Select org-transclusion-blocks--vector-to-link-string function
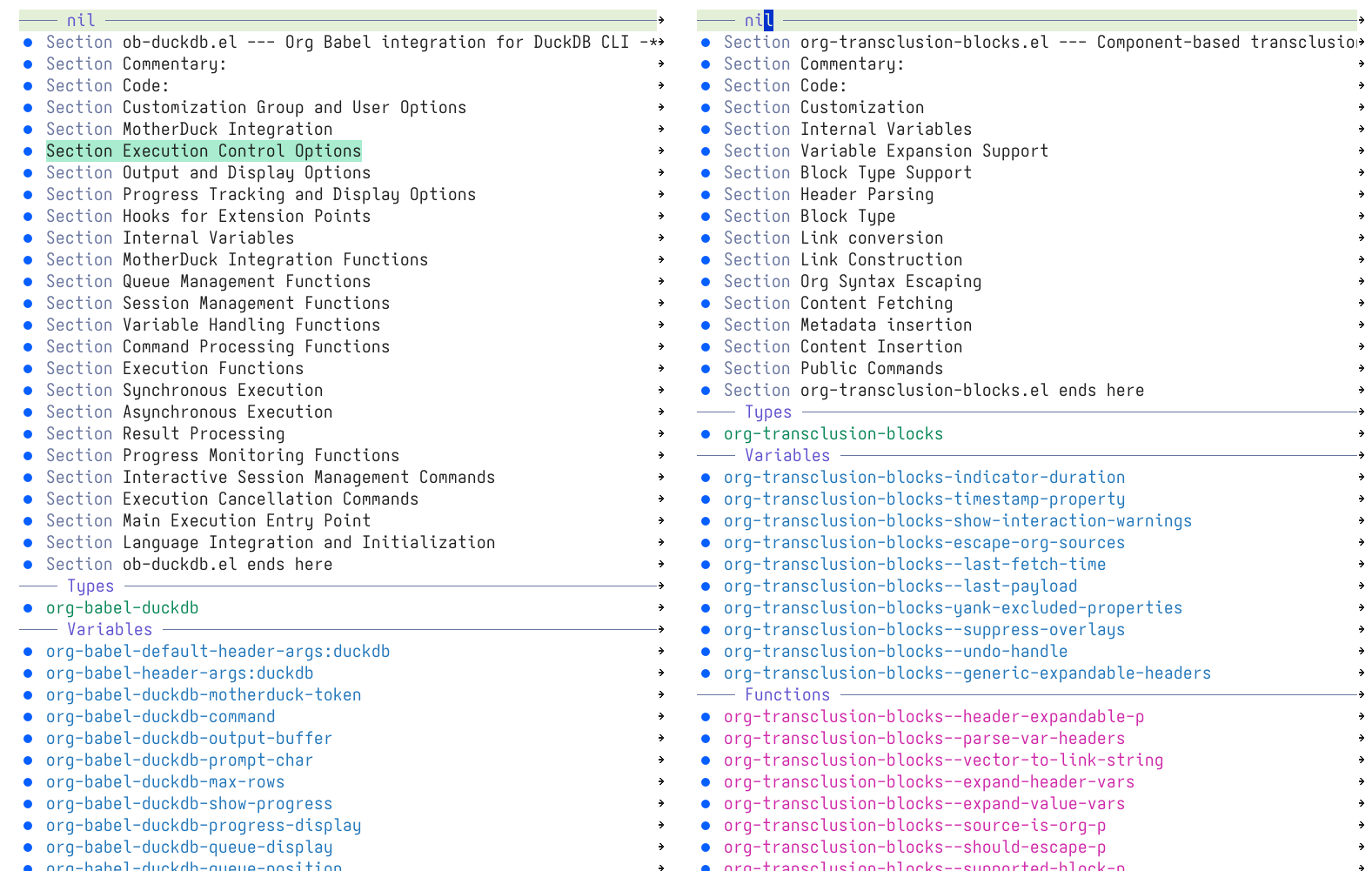 click(944, 760)
